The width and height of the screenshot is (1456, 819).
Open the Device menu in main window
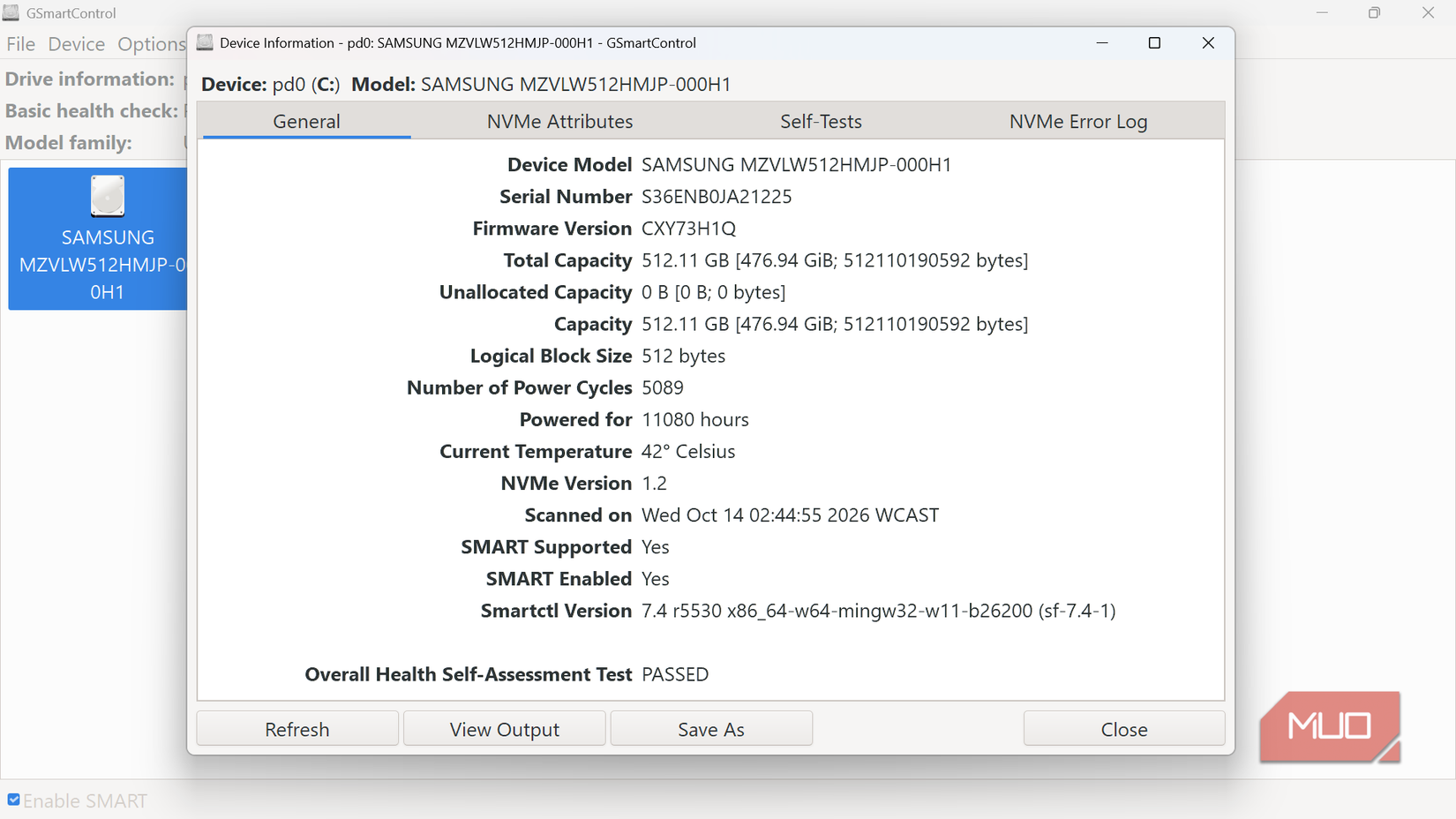[76, 44]
